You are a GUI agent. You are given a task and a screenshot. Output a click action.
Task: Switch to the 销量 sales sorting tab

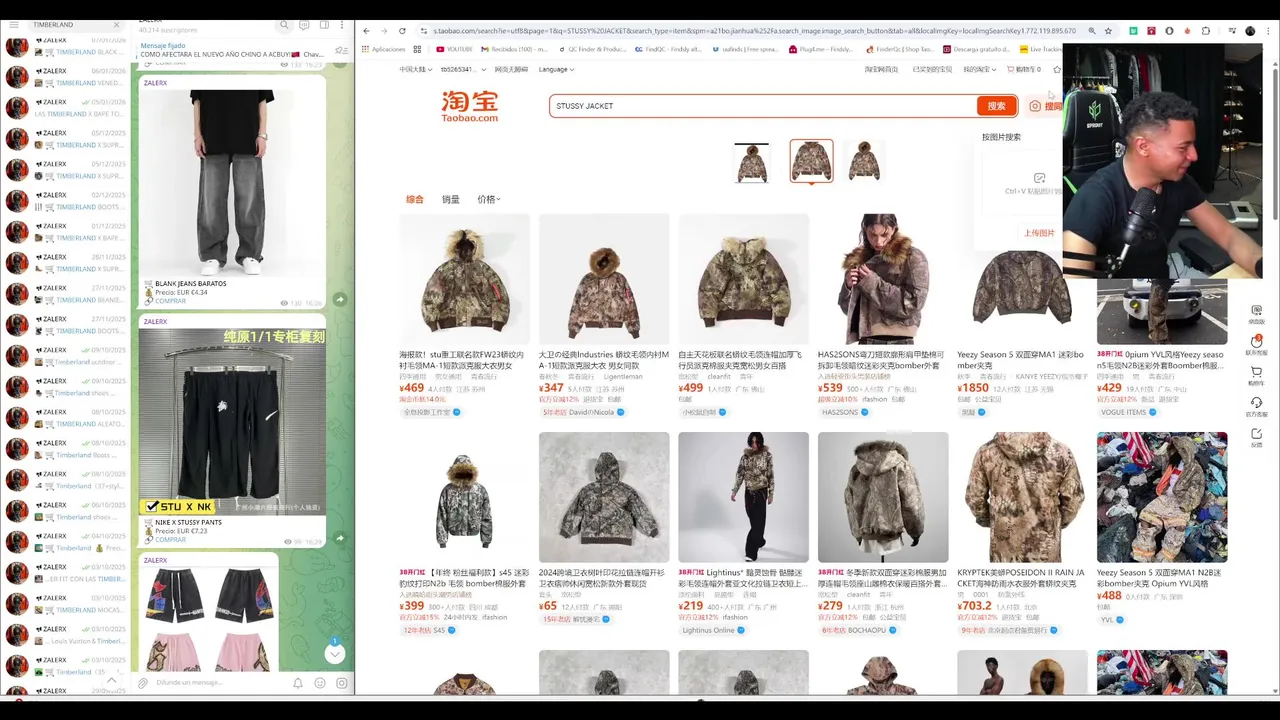[451, 199]
